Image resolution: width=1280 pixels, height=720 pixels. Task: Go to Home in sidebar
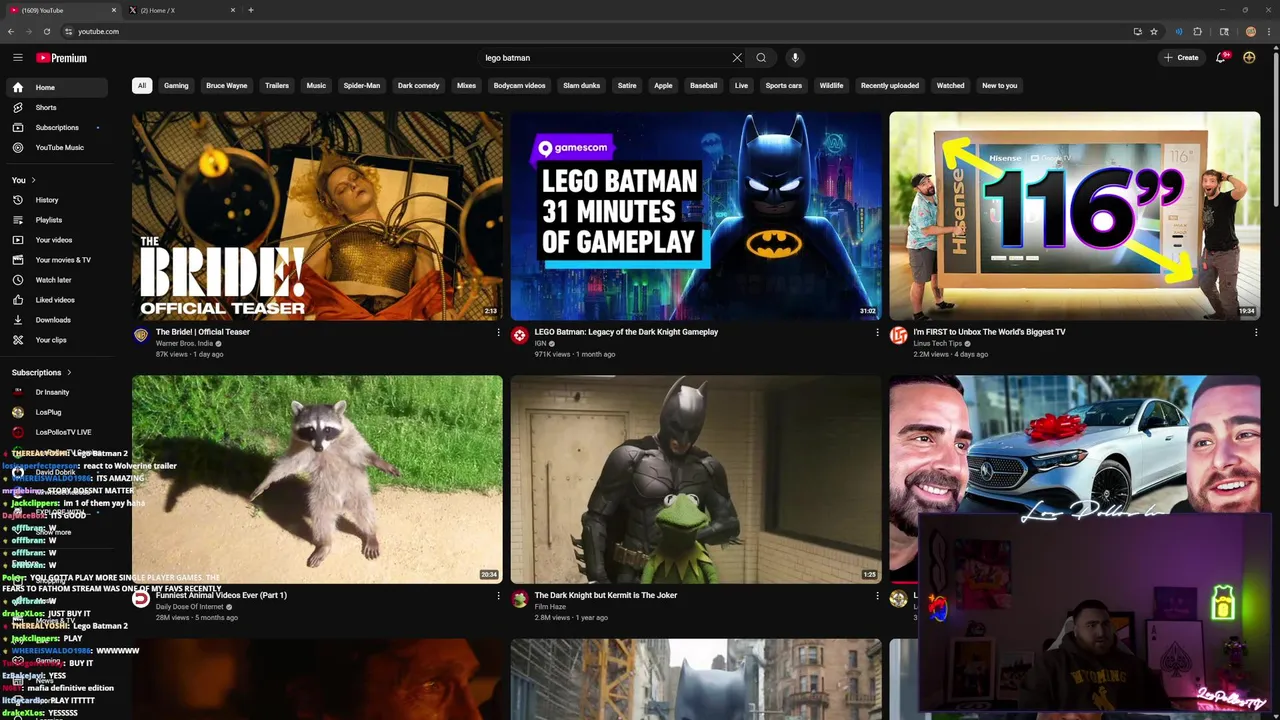coord(56,87)
